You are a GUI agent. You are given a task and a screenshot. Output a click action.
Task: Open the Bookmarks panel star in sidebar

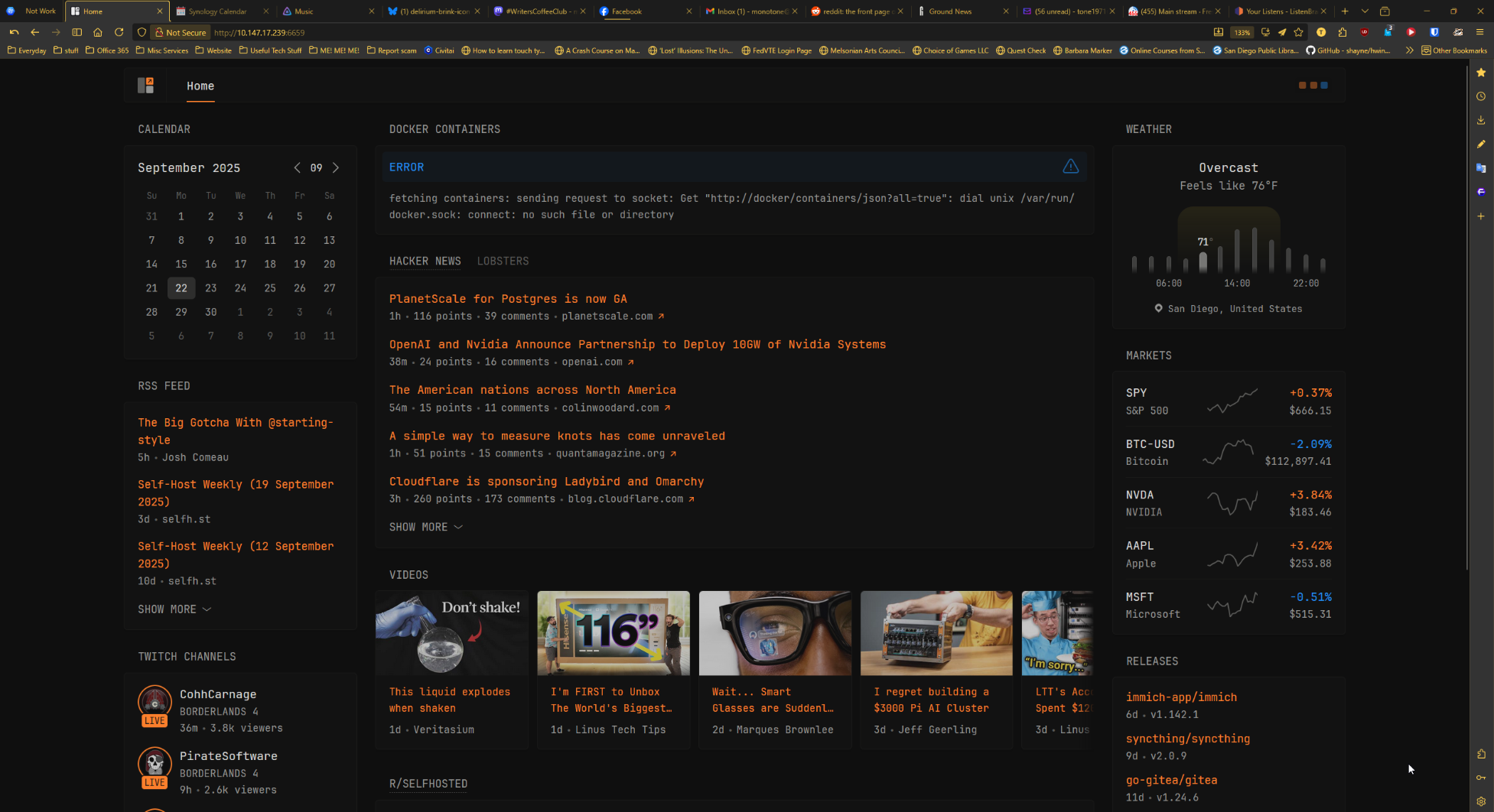pyautogui.click(x=1481, y=72)
